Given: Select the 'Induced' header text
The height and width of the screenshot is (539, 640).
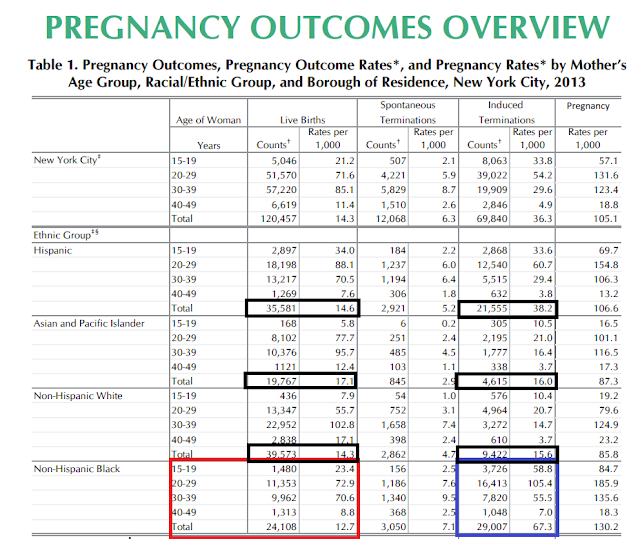Looking at the screenshot, I should (x=505, y=105).
